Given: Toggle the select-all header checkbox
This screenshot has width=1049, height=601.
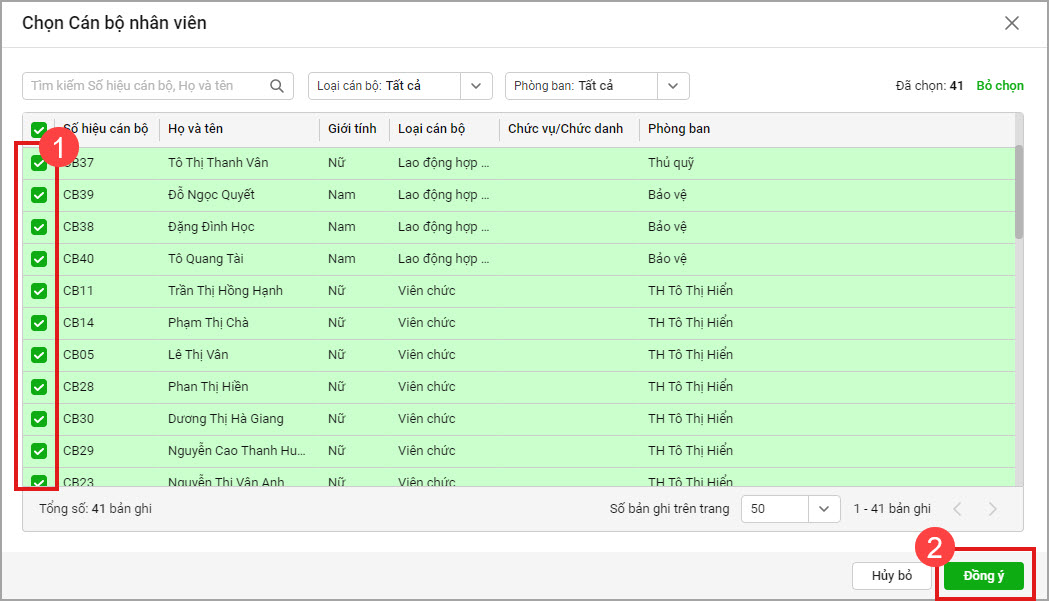Looking at the screenshot, I should pos(39,129).
